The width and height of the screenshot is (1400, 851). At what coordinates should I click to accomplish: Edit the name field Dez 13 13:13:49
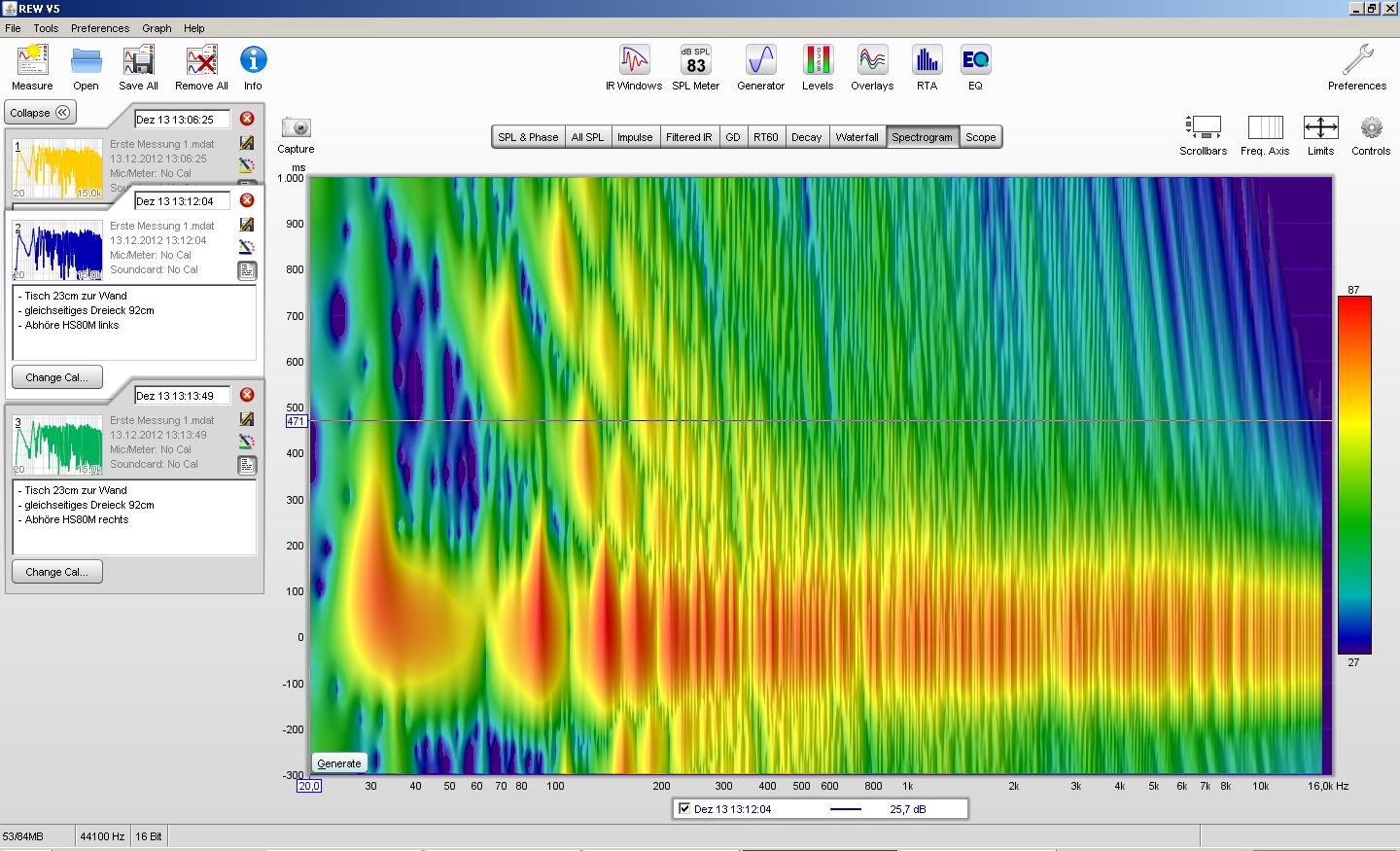point(183,396)
